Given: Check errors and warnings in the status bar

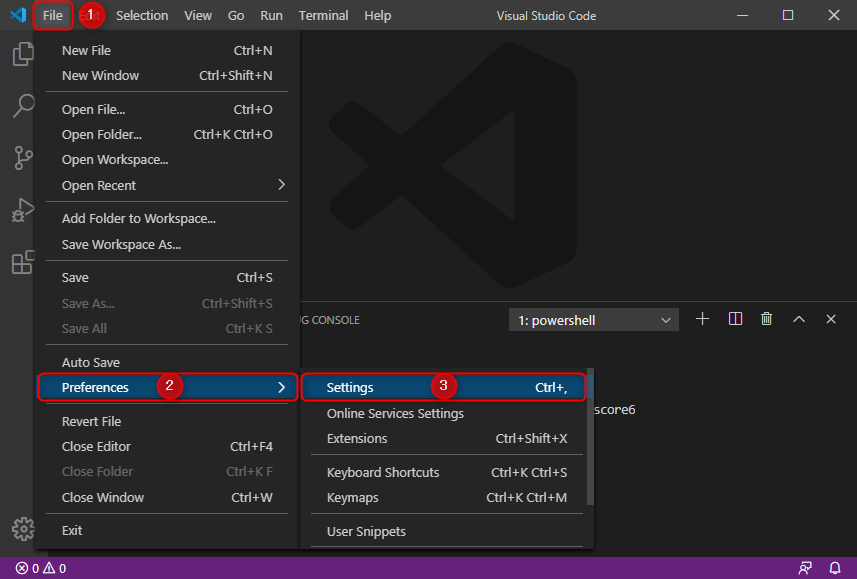Looking at the screenshot, I should tap(30, 568).
